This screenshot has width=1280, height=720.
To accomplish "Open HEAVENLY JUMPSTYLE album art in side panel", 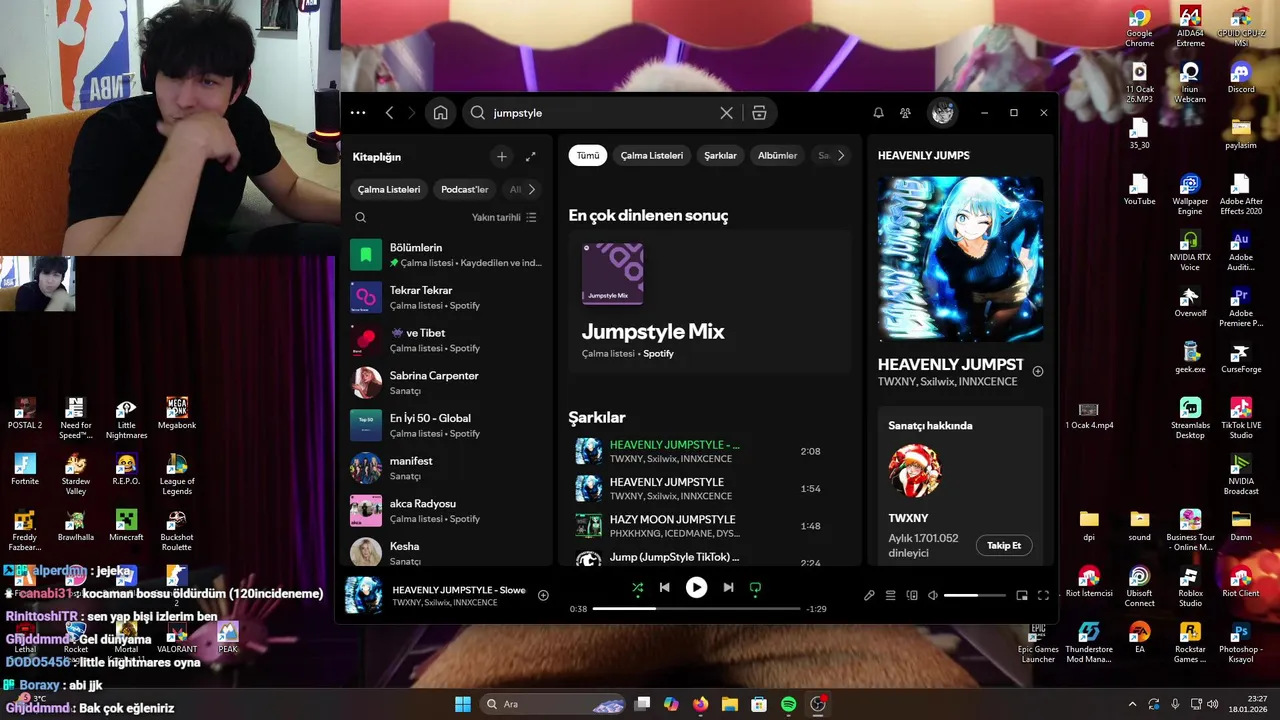I will 960,259.
